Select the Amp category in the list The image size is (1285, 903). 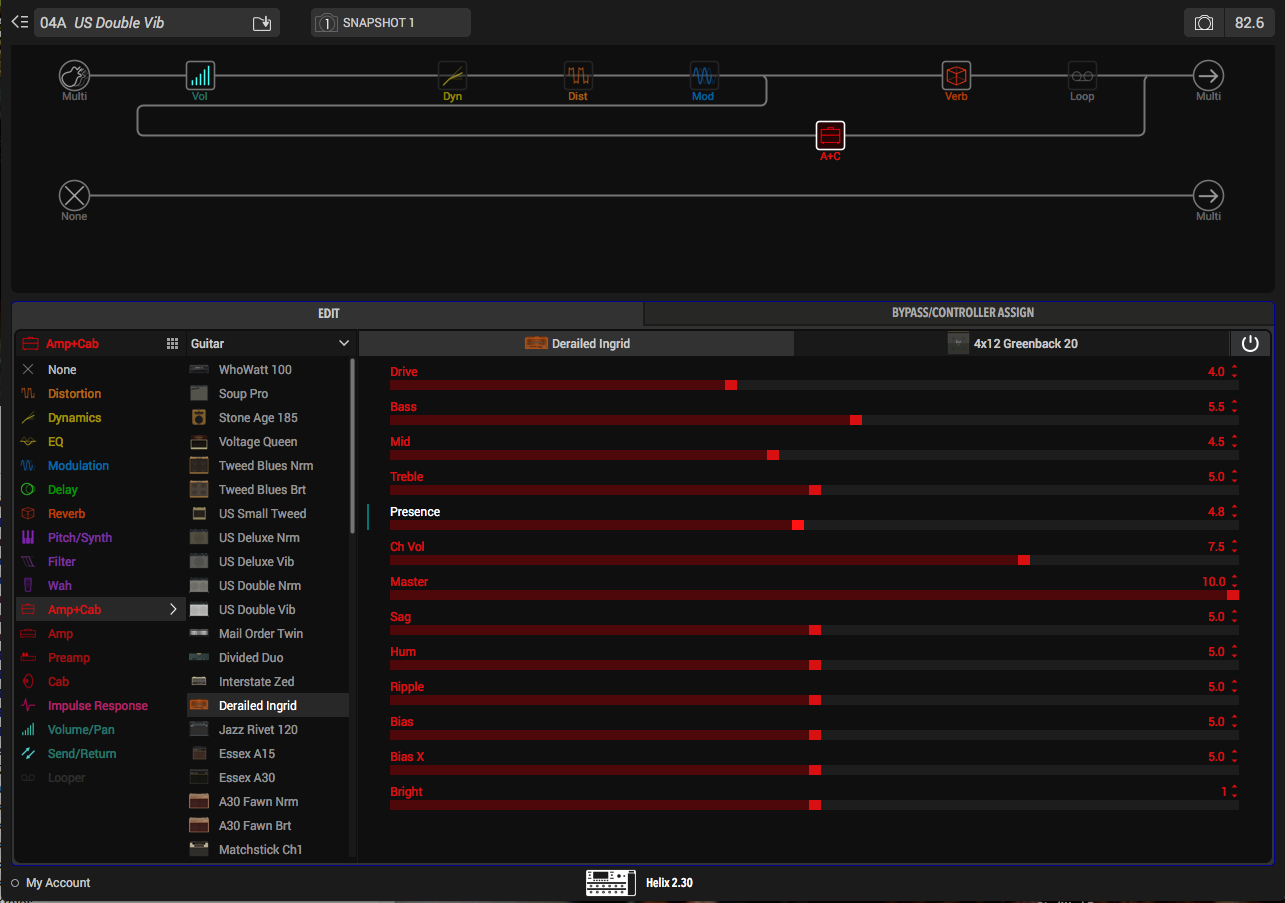[60, 634]
